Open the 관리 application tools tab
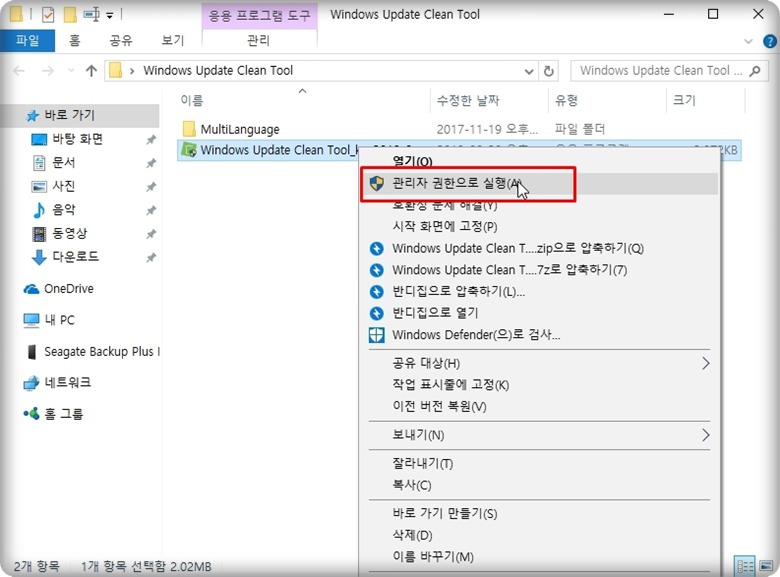Screen dimensions: 780x577 (x=259, y=40)
